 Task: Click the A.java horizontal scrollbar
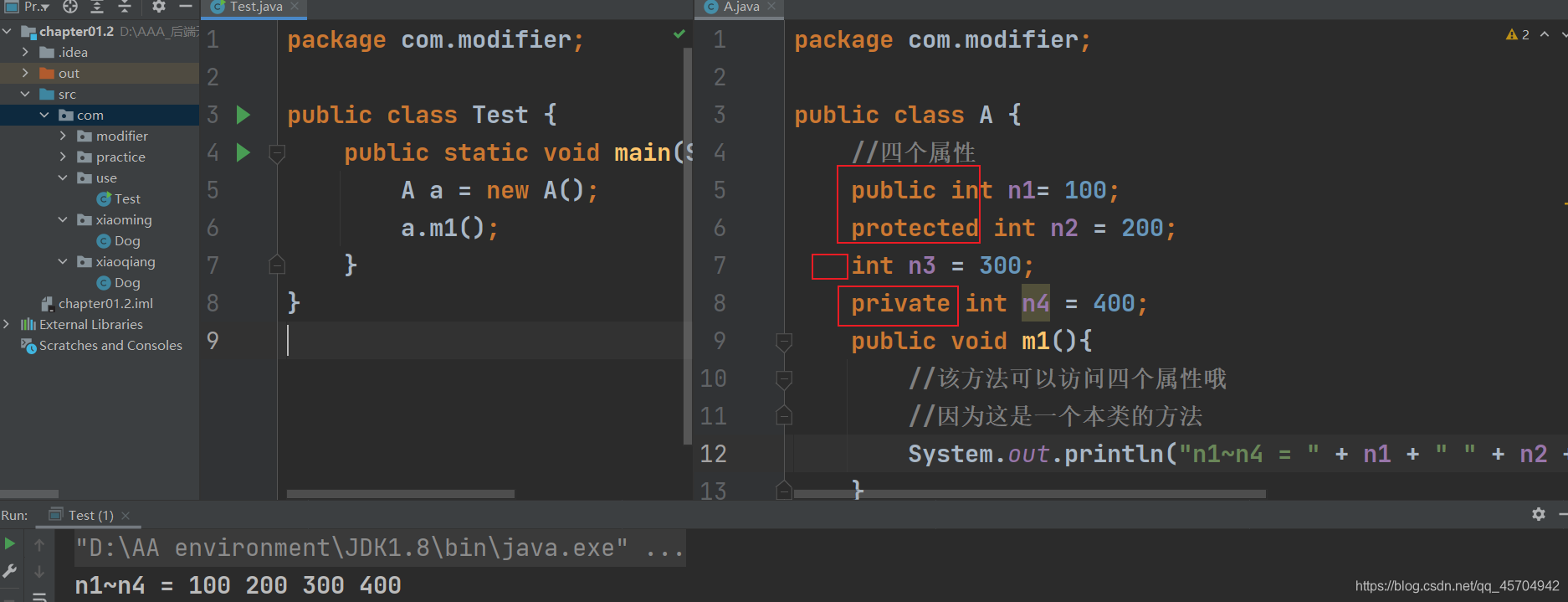[x=1029, y=494]
